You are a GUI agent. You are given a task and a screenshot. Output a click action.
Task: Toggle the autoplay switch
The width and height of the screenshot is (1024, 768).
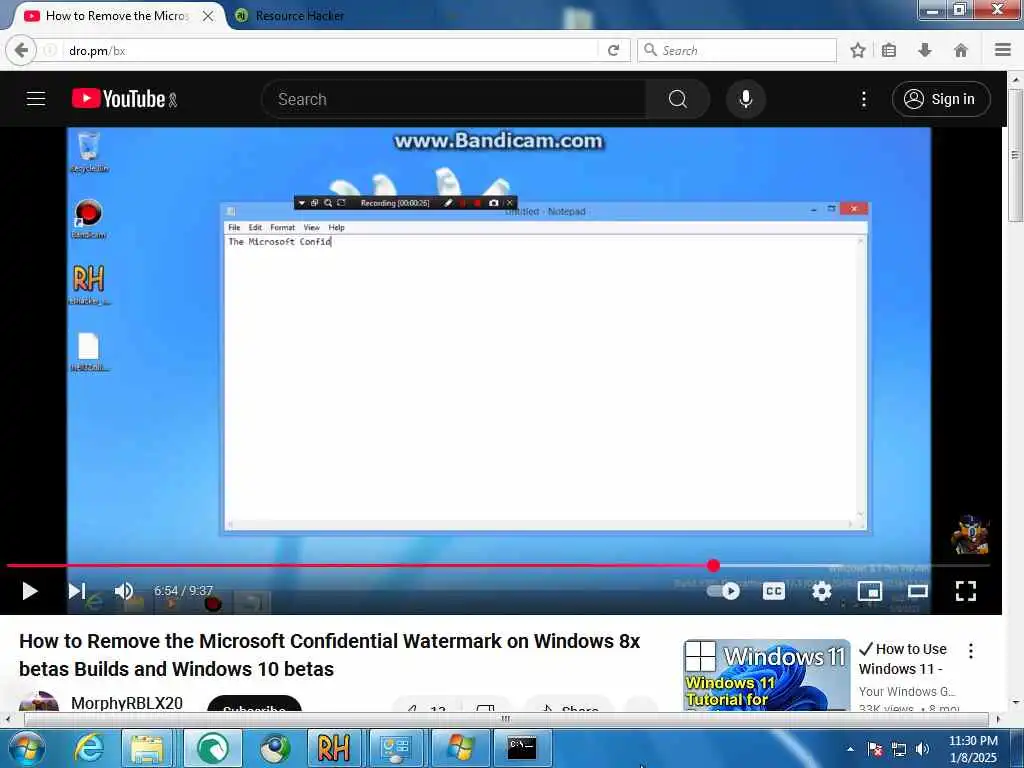(x=724, y=591)
